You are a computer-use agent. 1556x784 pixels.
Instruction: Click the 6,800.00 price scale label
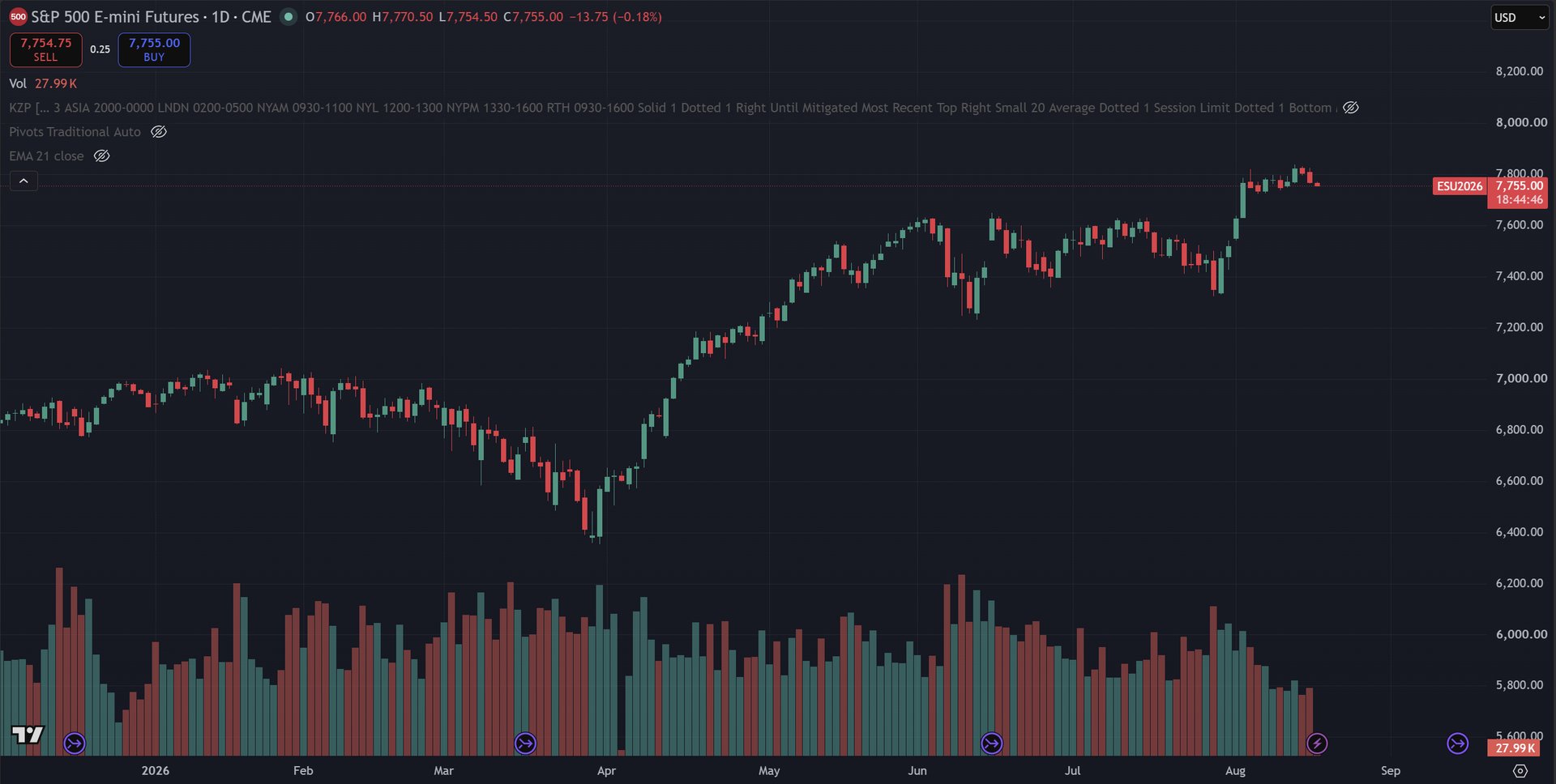[1520, 429]
